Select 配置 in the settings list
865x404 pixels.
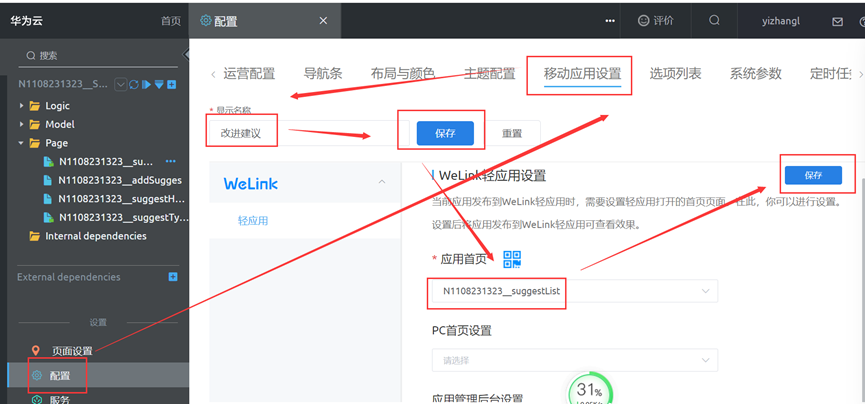tap(98, 376)
